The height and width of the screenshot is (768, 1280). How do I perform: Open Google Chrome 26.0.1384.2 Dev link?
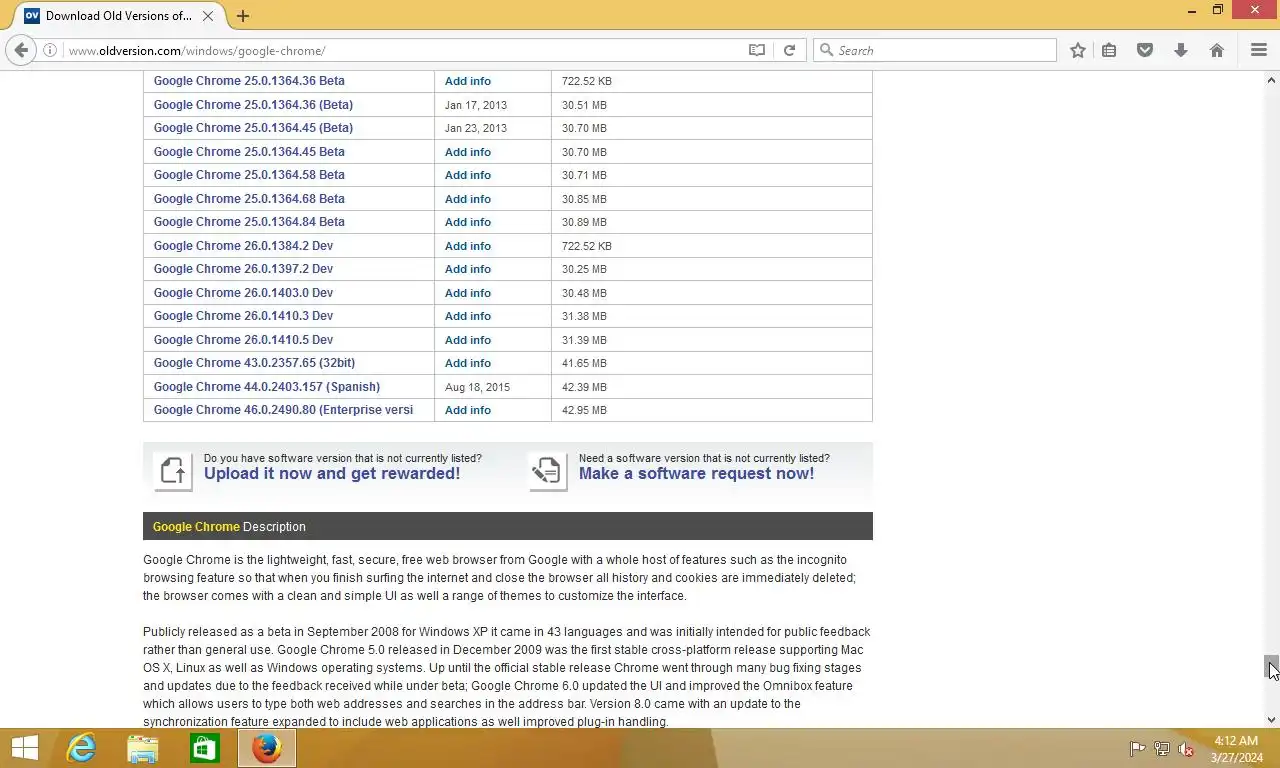[243, 246]
